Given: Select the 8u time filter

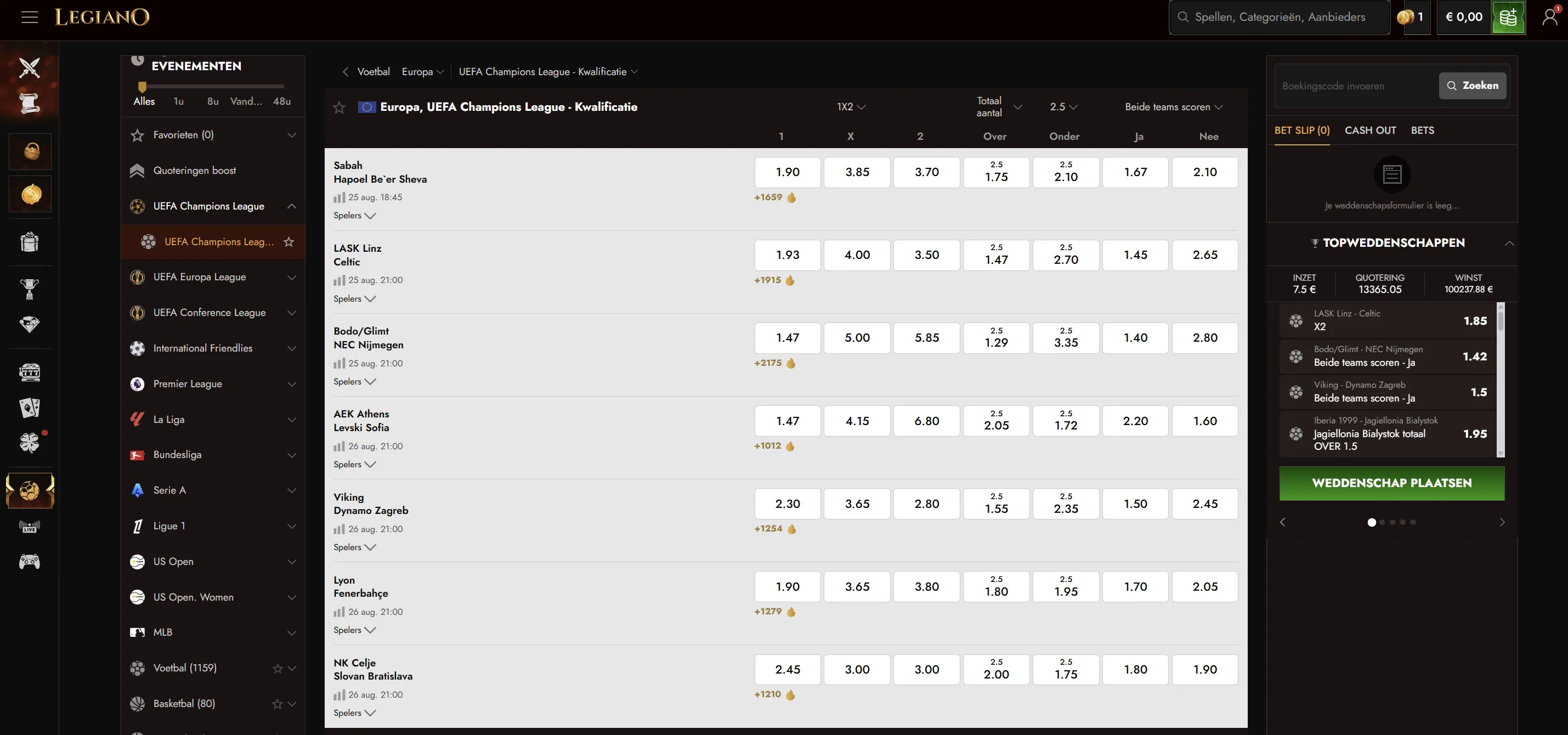Looking at the screenshot, I should click(x=212, y=101).
